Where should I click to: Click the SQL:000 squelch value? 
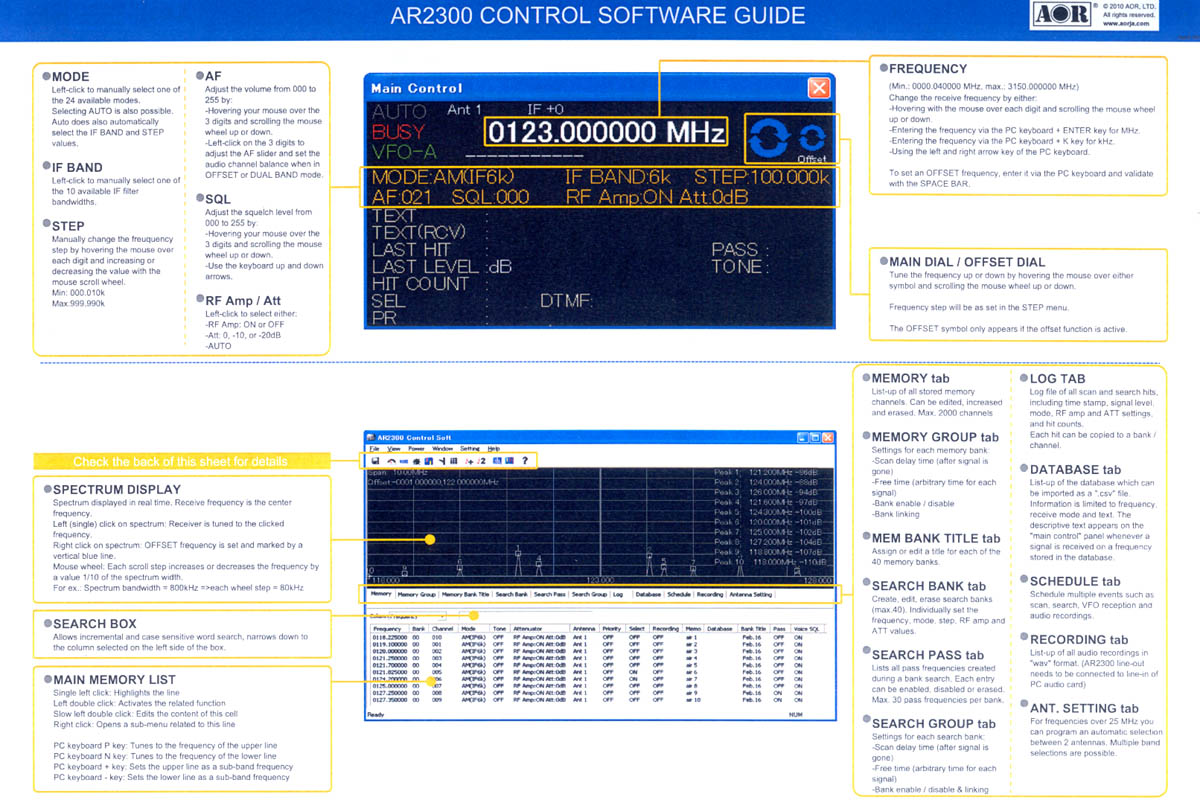click(x=490, y=197)
